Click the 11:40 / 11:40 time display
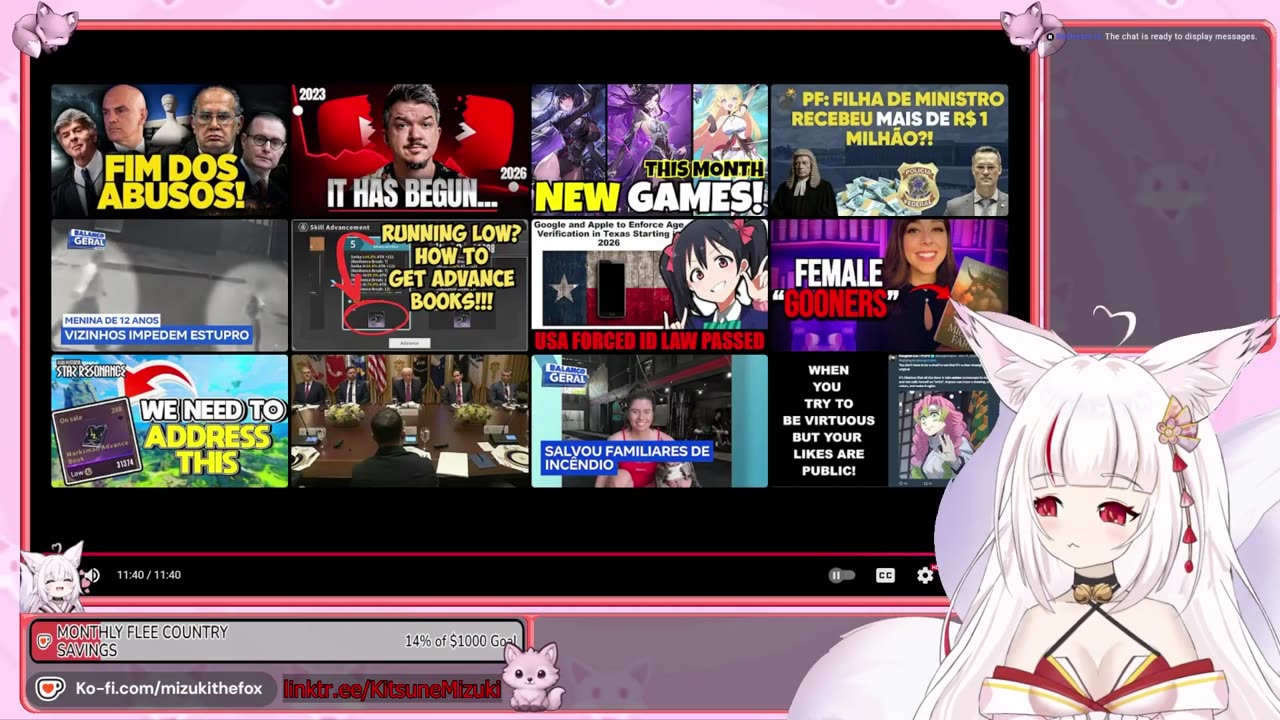Screen dimensions: 1280x720 [148, 575]
